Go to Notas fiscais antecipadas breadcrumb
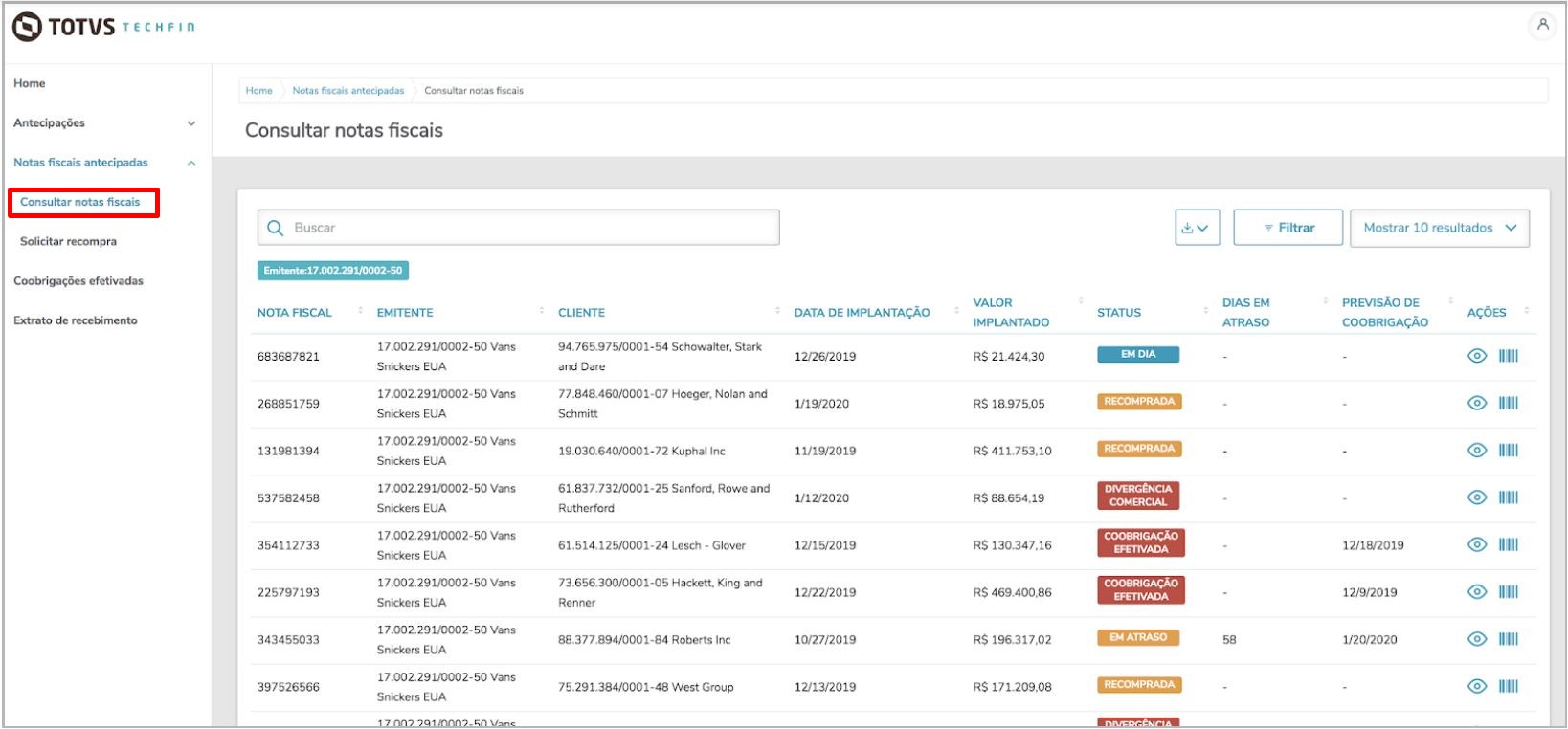The image size is (1568, 729). (x=348, y=91)
